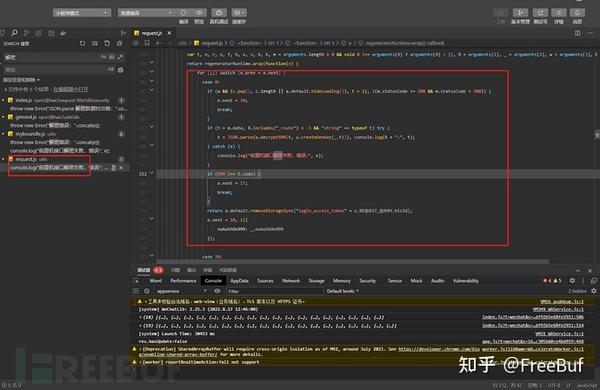
Task: Open the 'open in editor' results link
Action: coord(70,89)
